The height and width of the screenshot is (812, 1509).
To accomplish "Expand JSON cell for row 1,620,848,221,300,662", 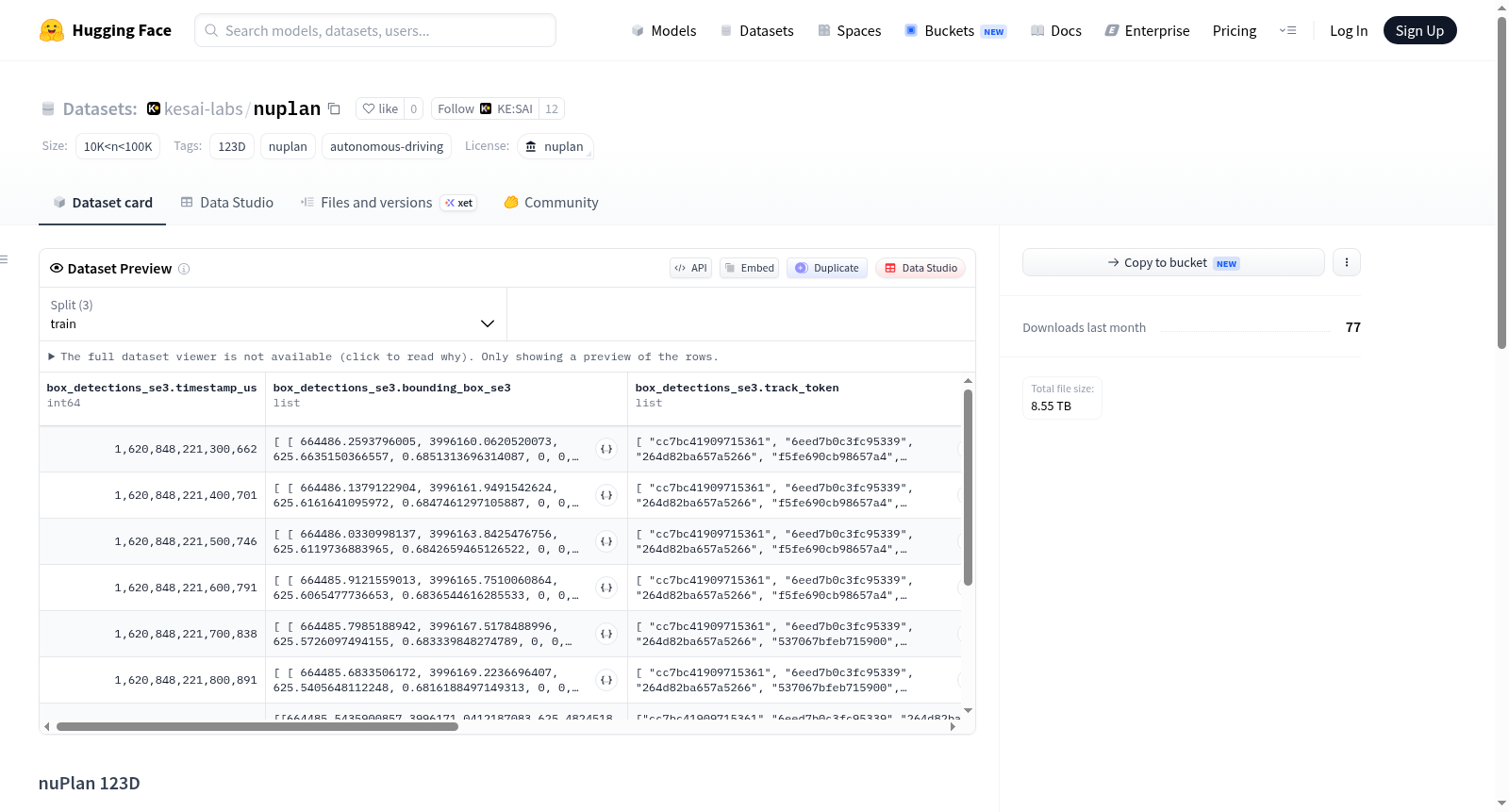I will tap(606, 449).
